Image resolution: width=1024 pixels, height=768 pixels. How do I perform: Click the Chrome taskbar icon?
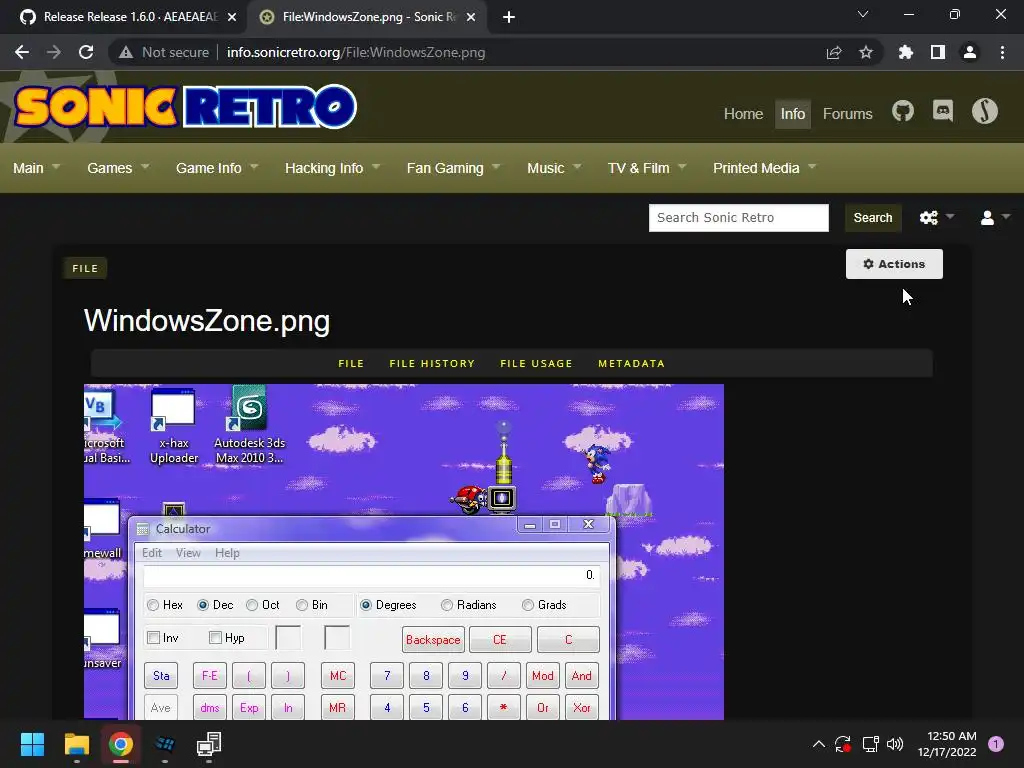pos(121,744)
